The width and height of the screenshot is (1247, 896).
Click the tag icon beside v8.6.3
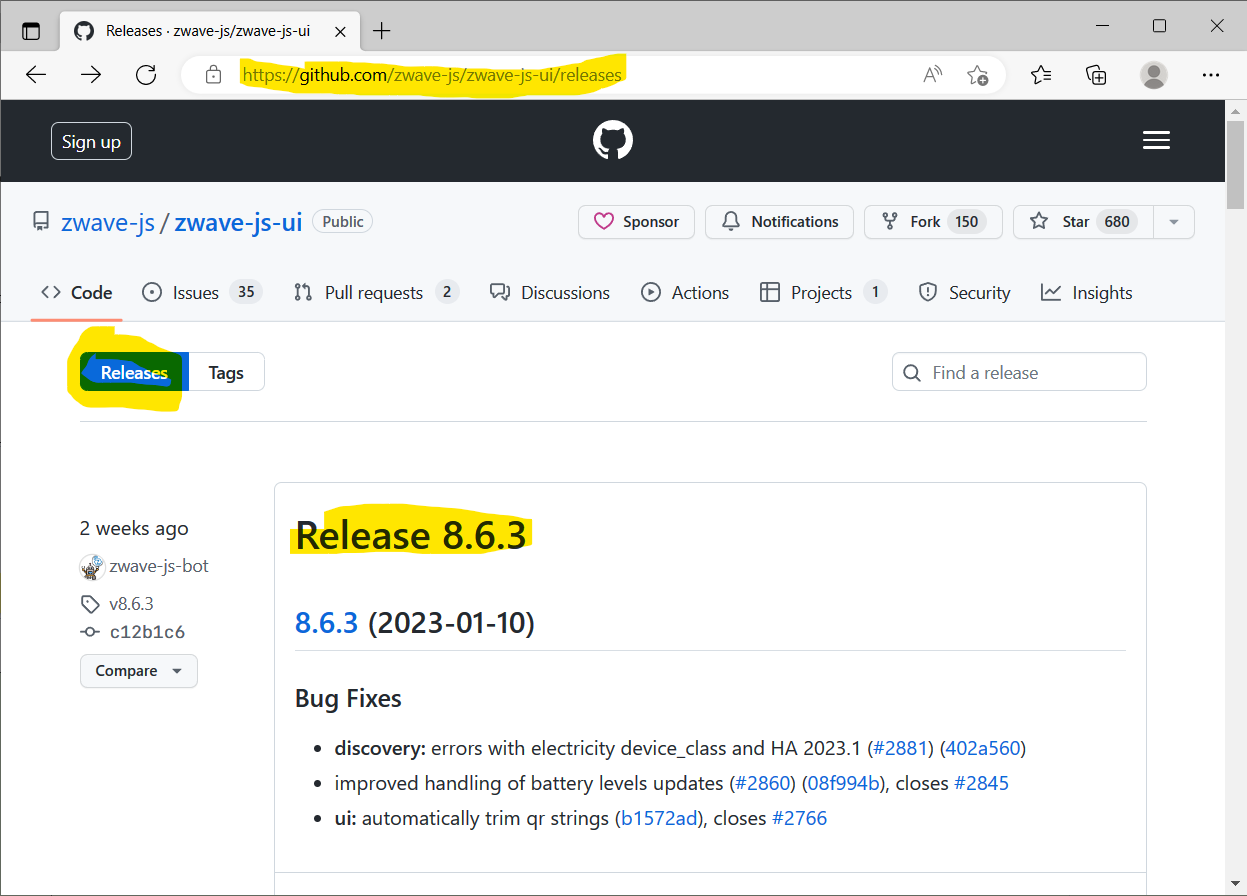pos(89,603)
